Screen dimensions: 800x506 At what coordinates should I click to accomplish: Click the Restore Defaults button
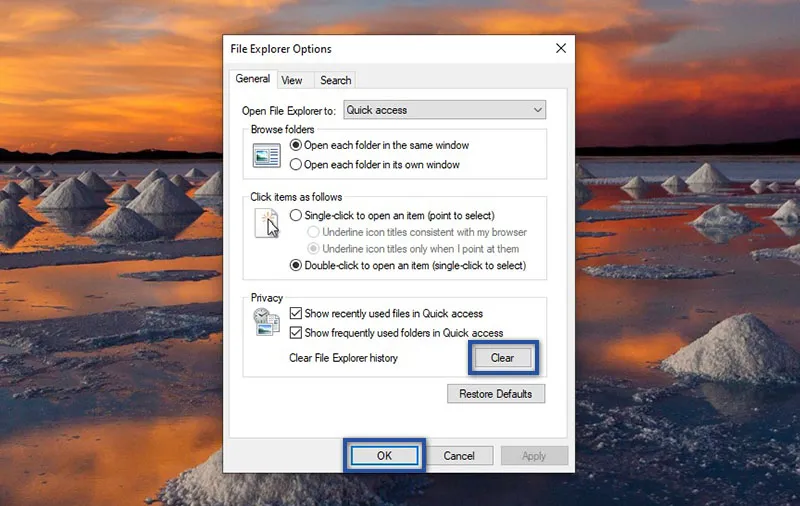[496, 394]
